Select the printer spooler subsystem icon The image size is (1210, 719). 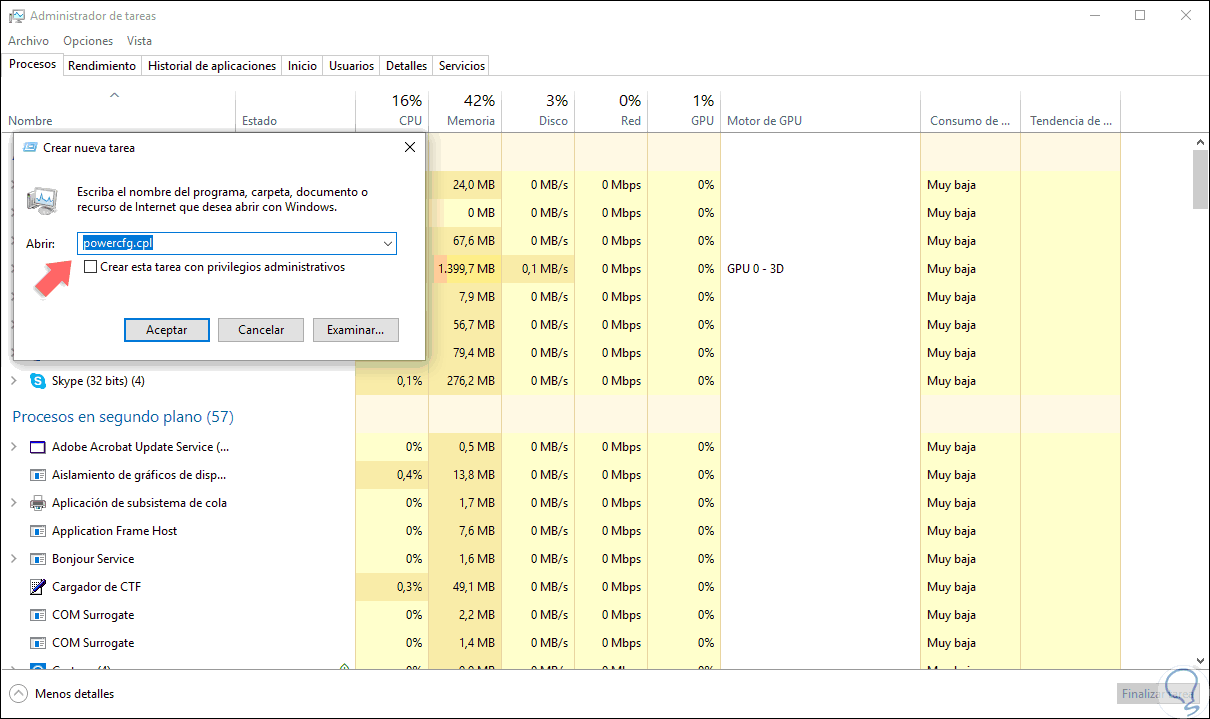pyautogui.click(x=38, y=503)
